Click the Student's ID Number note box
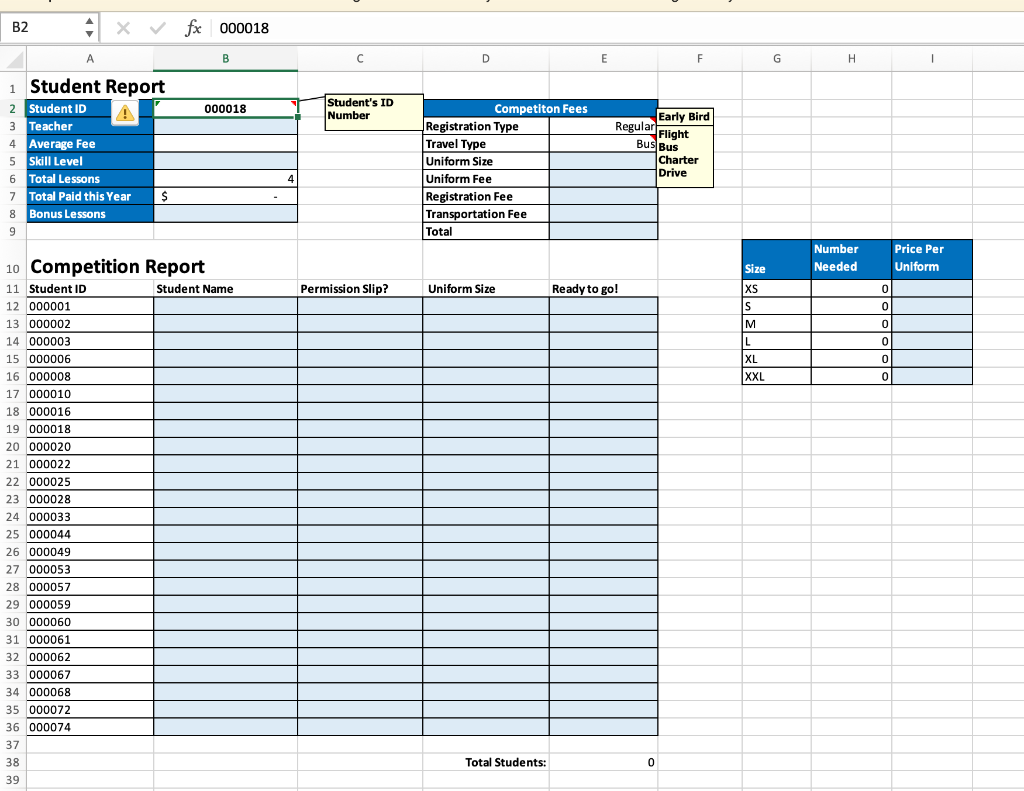 pyautogui.click(x=372, y=110)
